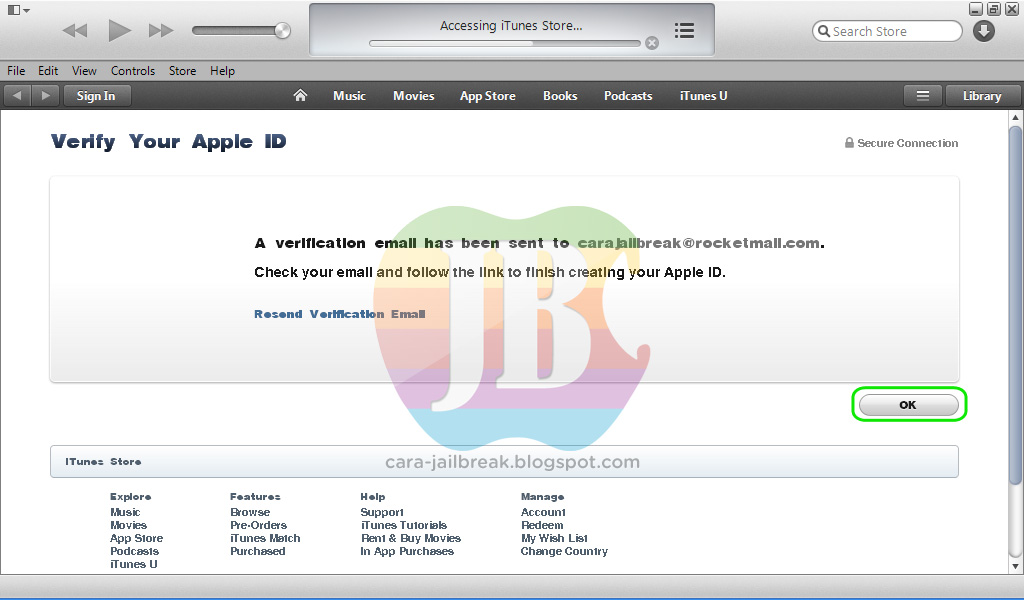Screen dimensions: 1024x600
Task: Open the View menu
Action: [84, 71]
